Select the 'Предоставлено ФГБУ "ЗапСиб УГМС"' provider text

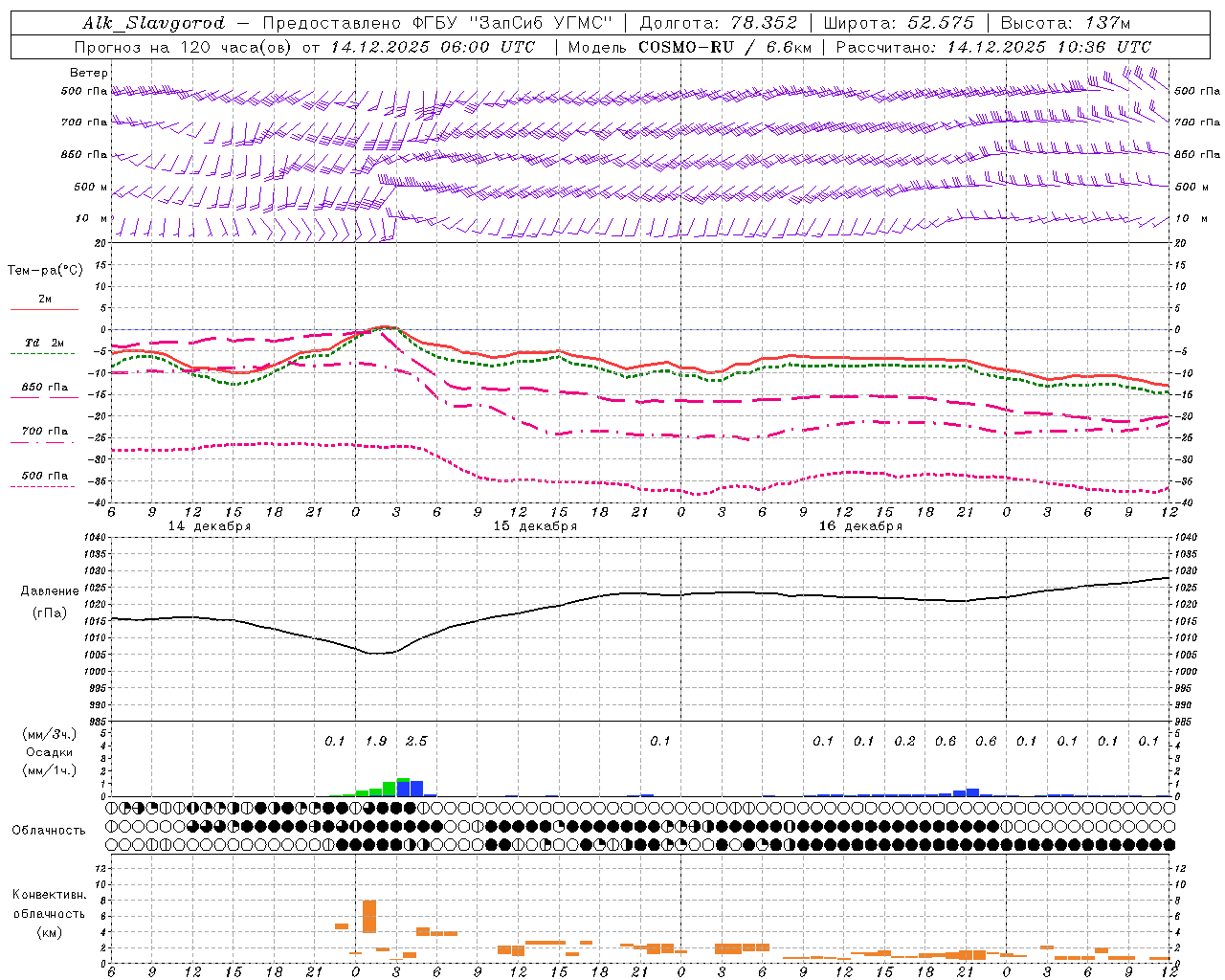point(436,23)
